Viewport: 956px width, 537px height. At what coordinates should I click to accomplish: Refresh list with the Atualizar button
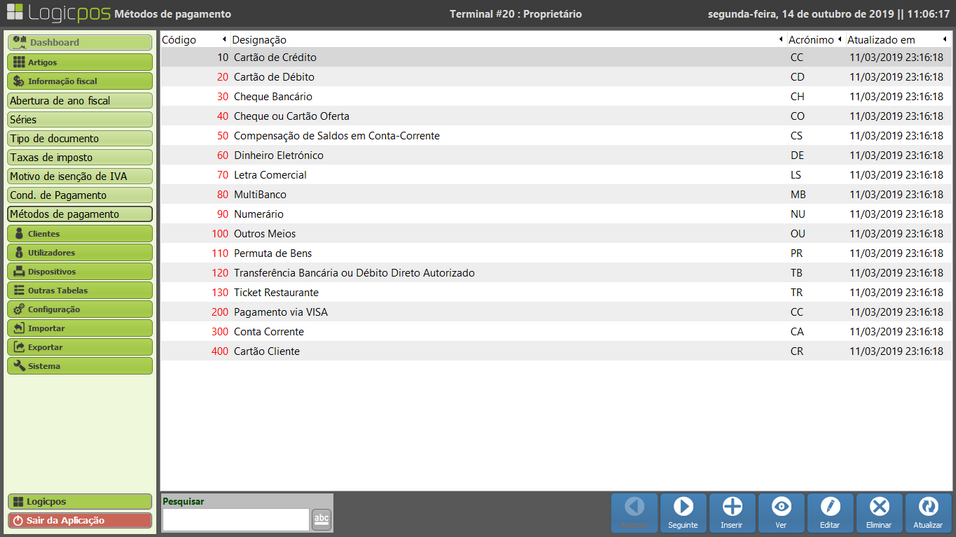(x=928, y=512)
